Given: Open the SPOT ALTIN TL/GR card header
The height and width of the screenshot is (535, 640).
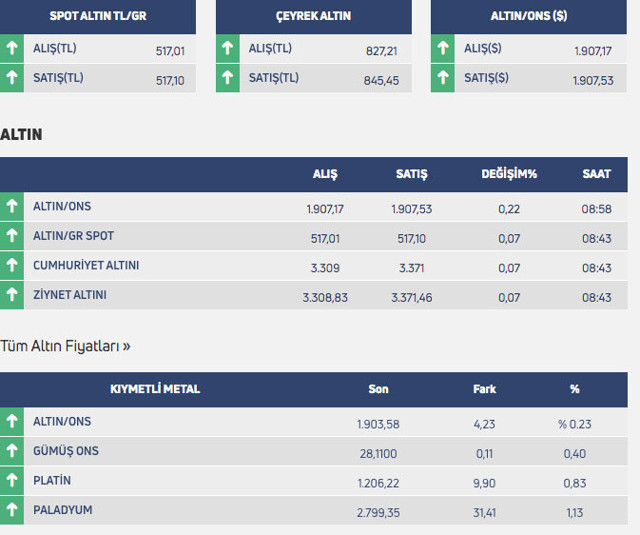Looking at the screenshot, I should (x=97, y=16).
